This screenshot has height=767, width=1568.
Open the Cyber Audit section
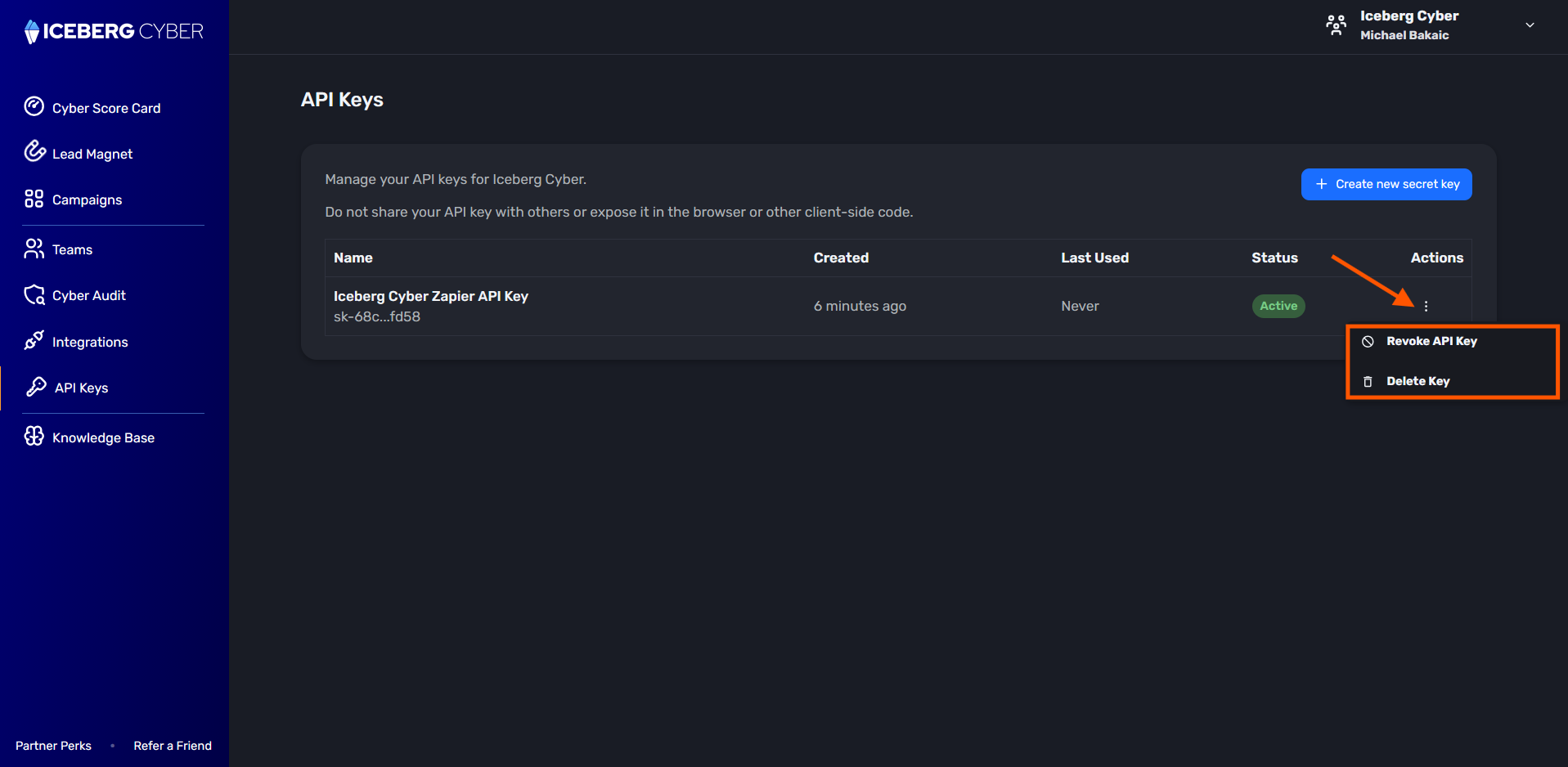pyautogui.click(x=89, y=295)
